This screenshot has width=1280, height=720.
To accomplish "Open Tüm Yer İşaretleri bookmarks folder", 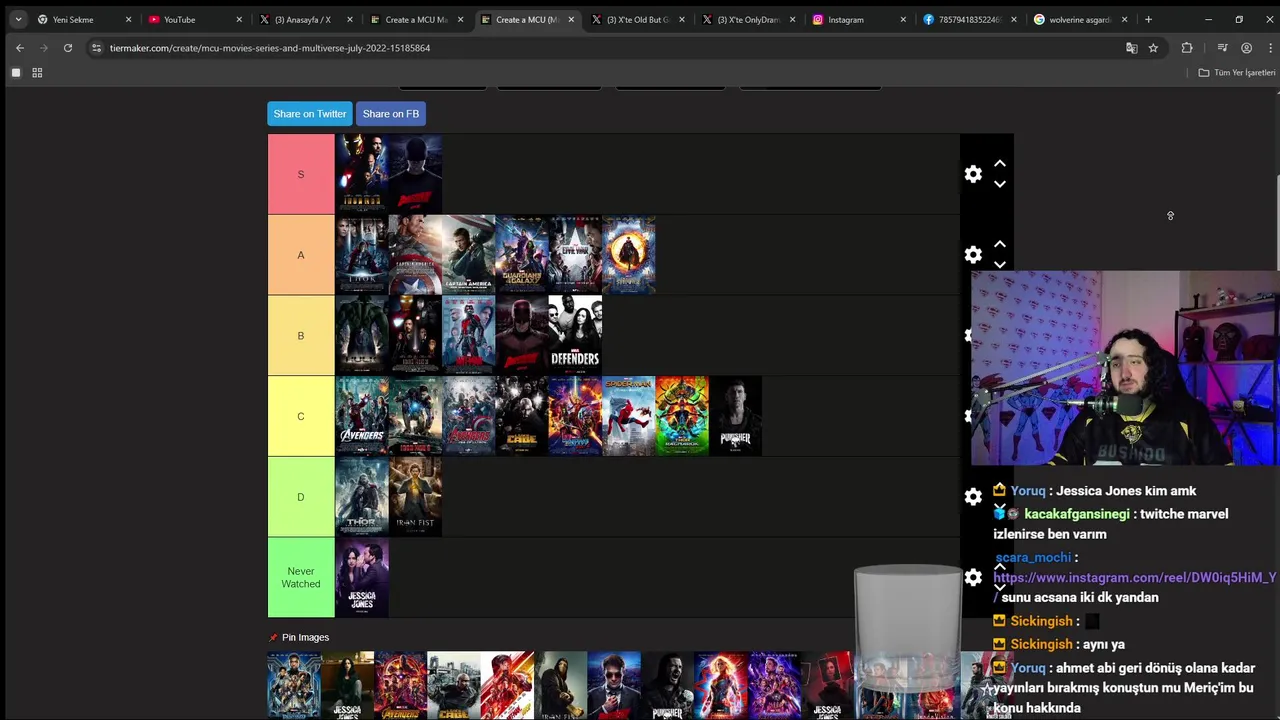I will coord(1237,73).
